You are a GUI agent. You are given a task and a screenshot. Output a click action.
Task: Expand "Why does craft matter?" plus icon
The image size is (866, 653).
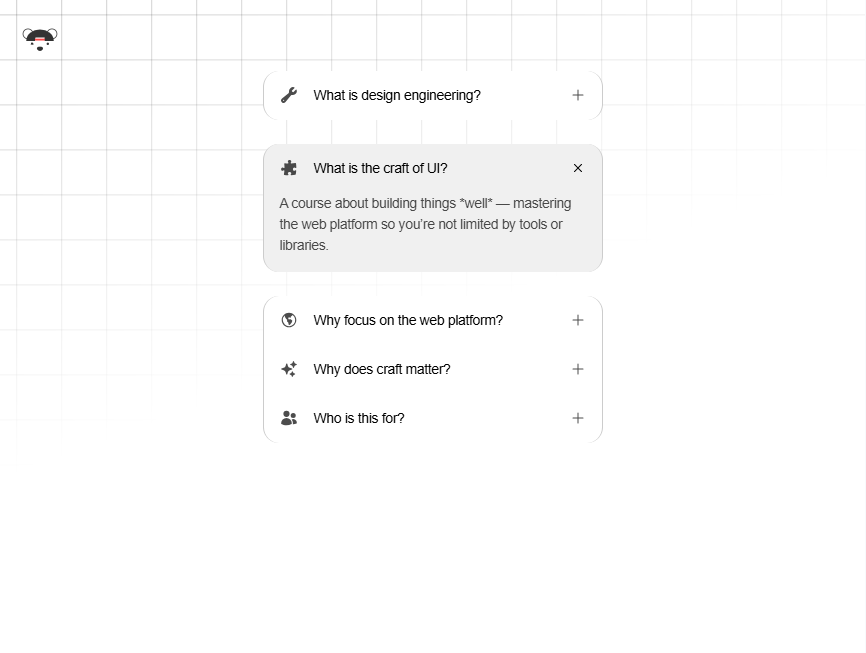click(x=578, y=369)
